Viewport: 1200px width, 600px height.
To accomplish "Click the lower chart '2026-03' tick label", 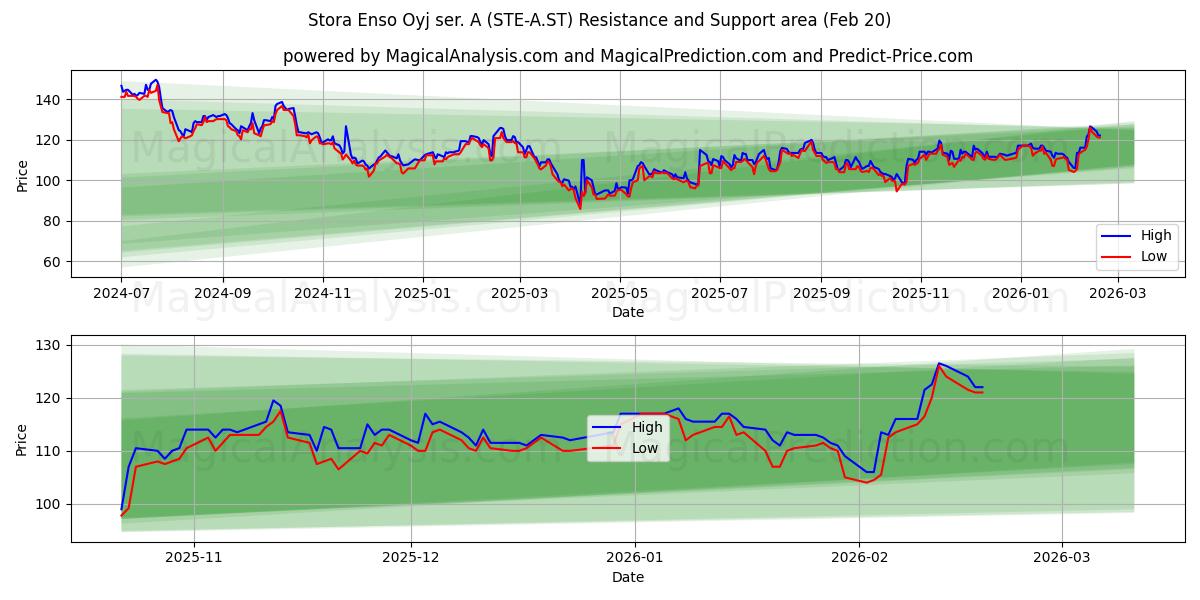I will [x=1062, y=559].
